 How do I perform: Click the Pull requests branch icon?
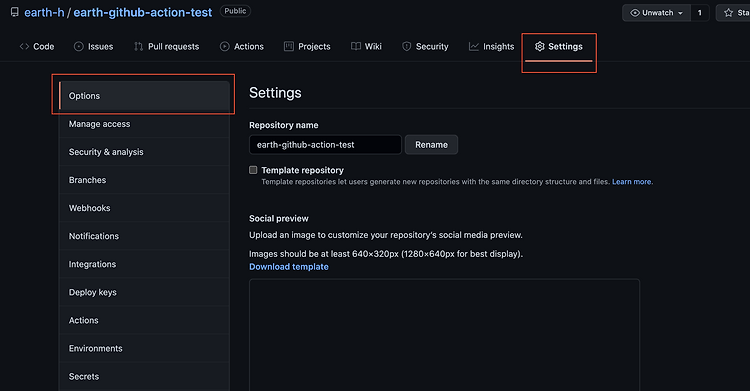[139, 46]
